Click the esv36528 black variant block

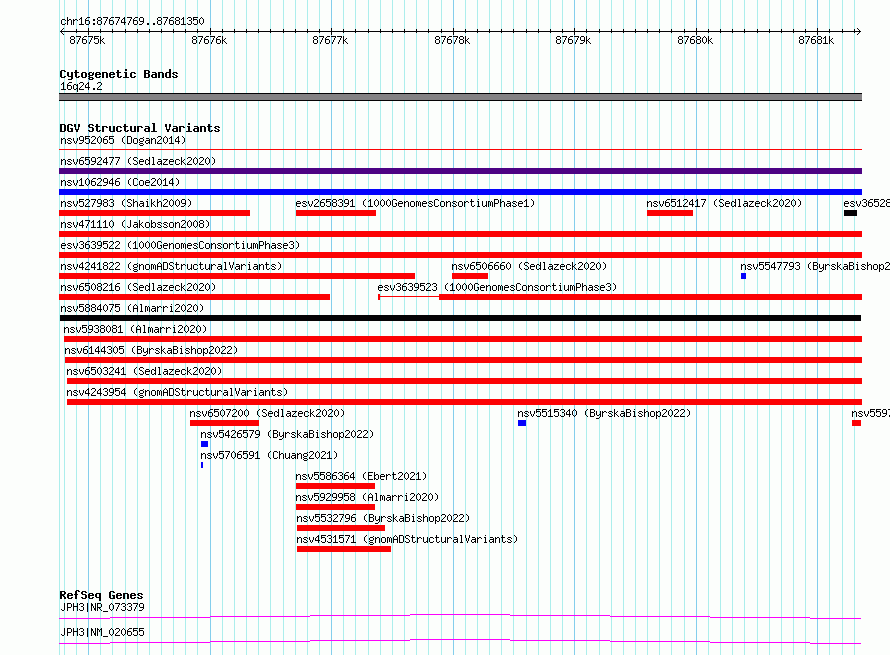(850, 213)
